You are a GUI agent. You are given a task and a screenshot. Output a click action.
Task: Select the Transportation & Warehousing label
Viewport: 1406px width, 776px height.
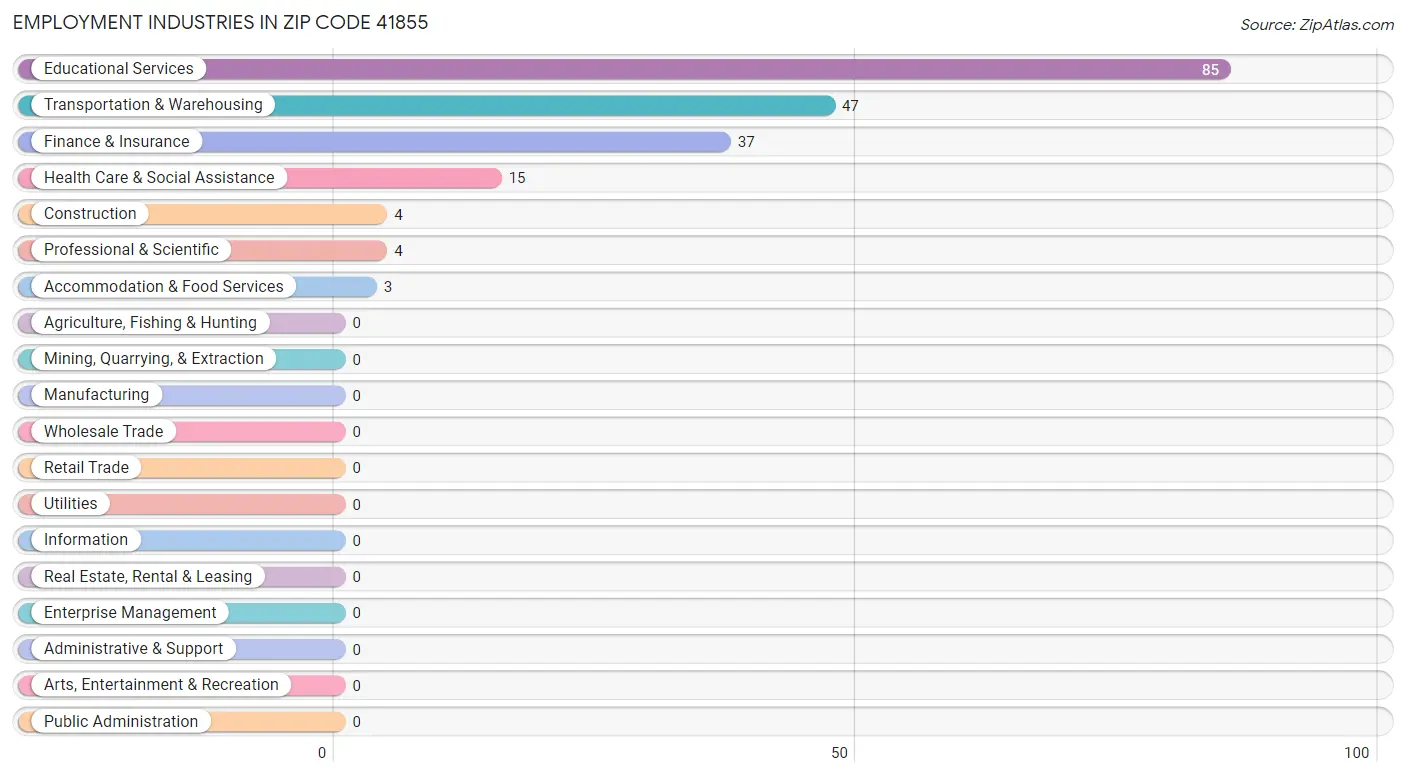click(x=153, y=105)
